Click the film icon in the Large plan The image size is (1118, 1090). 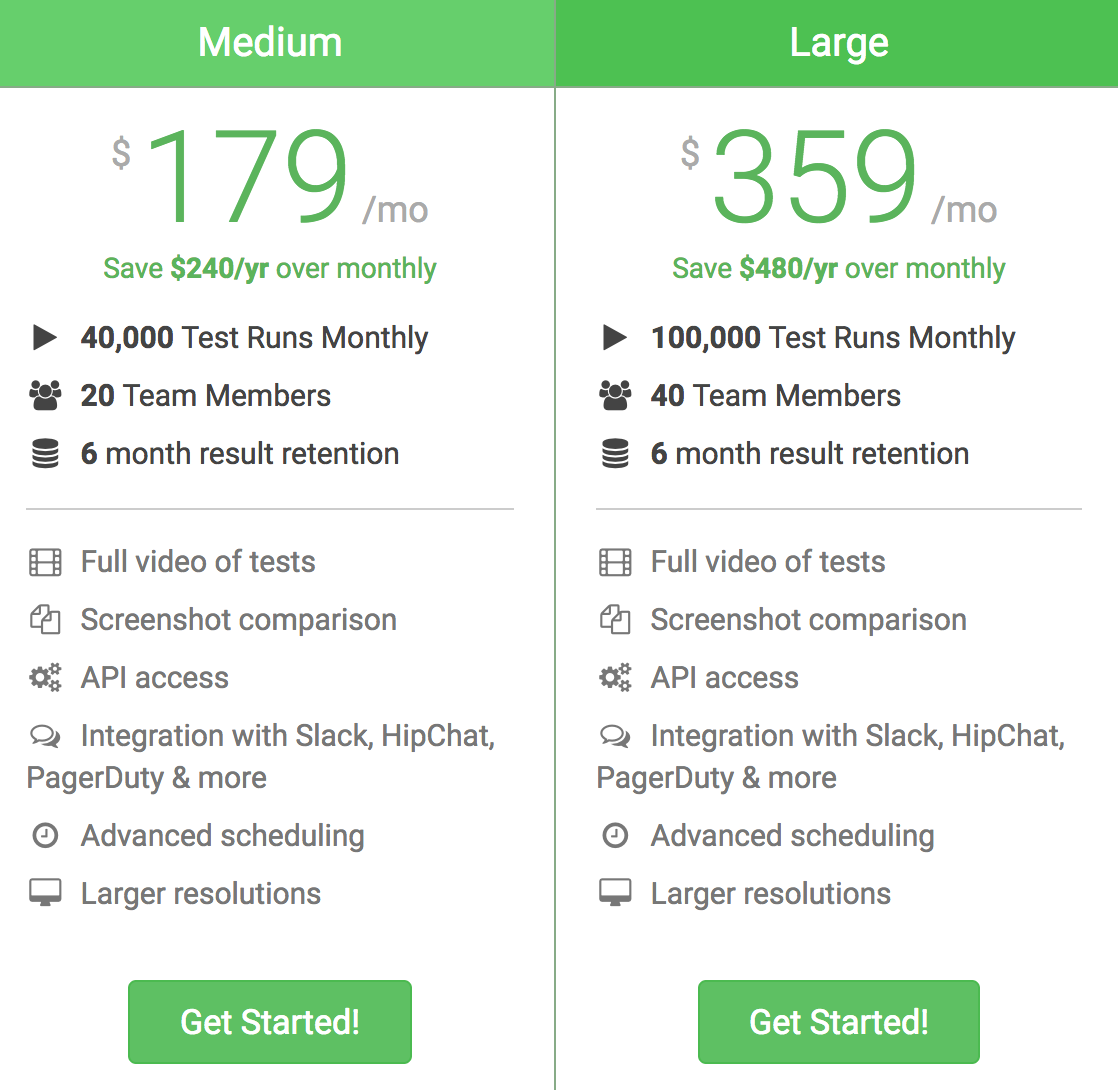tap(615, 562)
